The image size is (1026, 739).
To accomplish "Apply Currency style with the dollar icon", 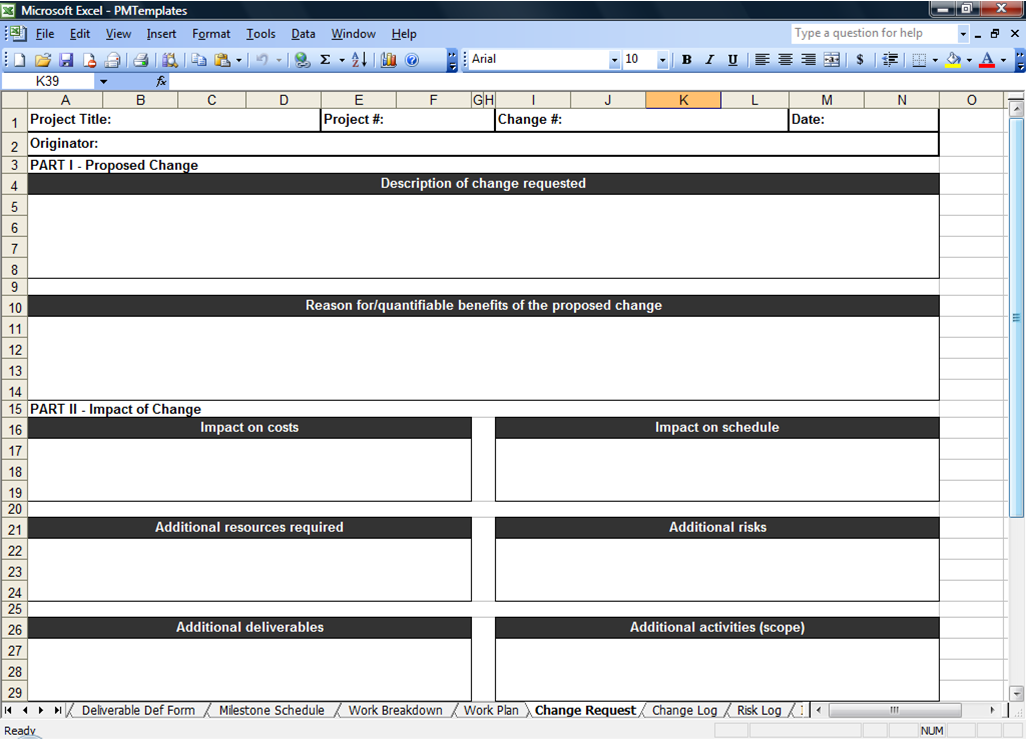I will click(860, 60).
